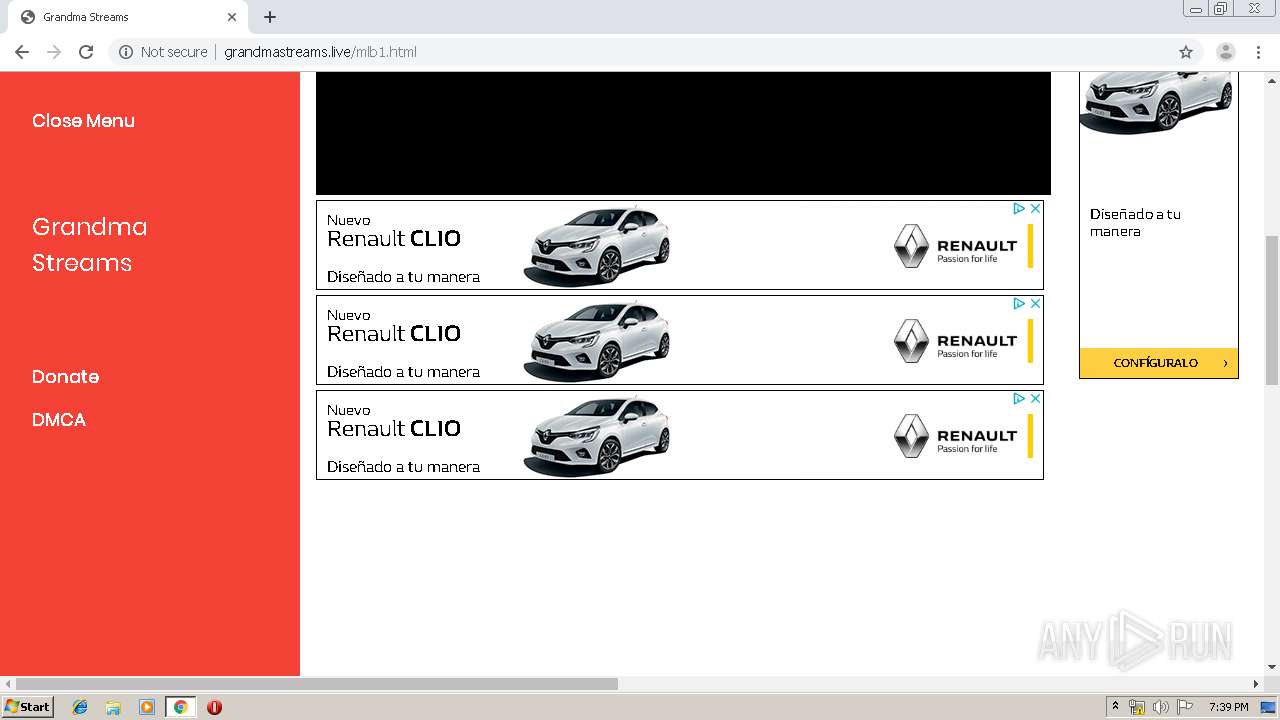Bookmark this page with the star
Screen dimensions: 1280x720
click(1186, 52)
